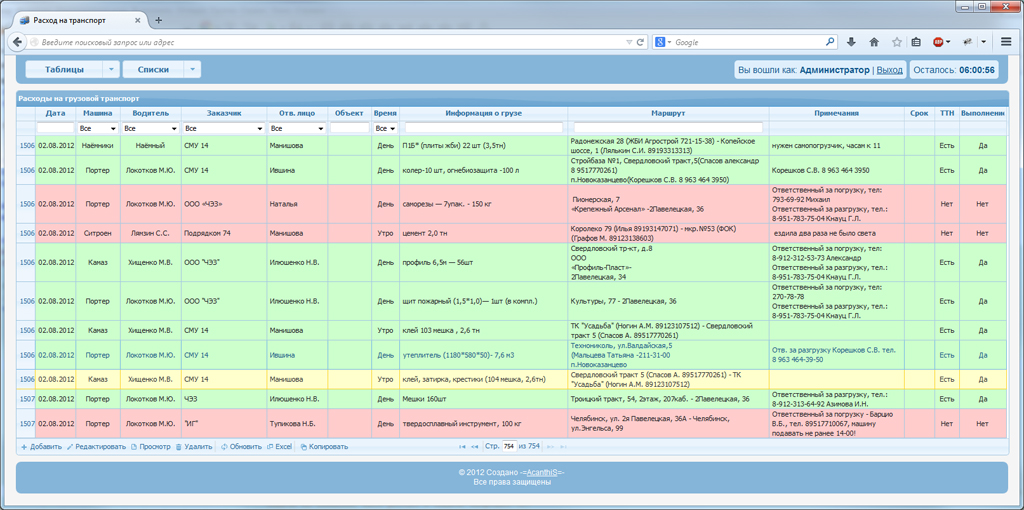
Task: Open the Firefox hamburger menu
Action: [1006, 42]
